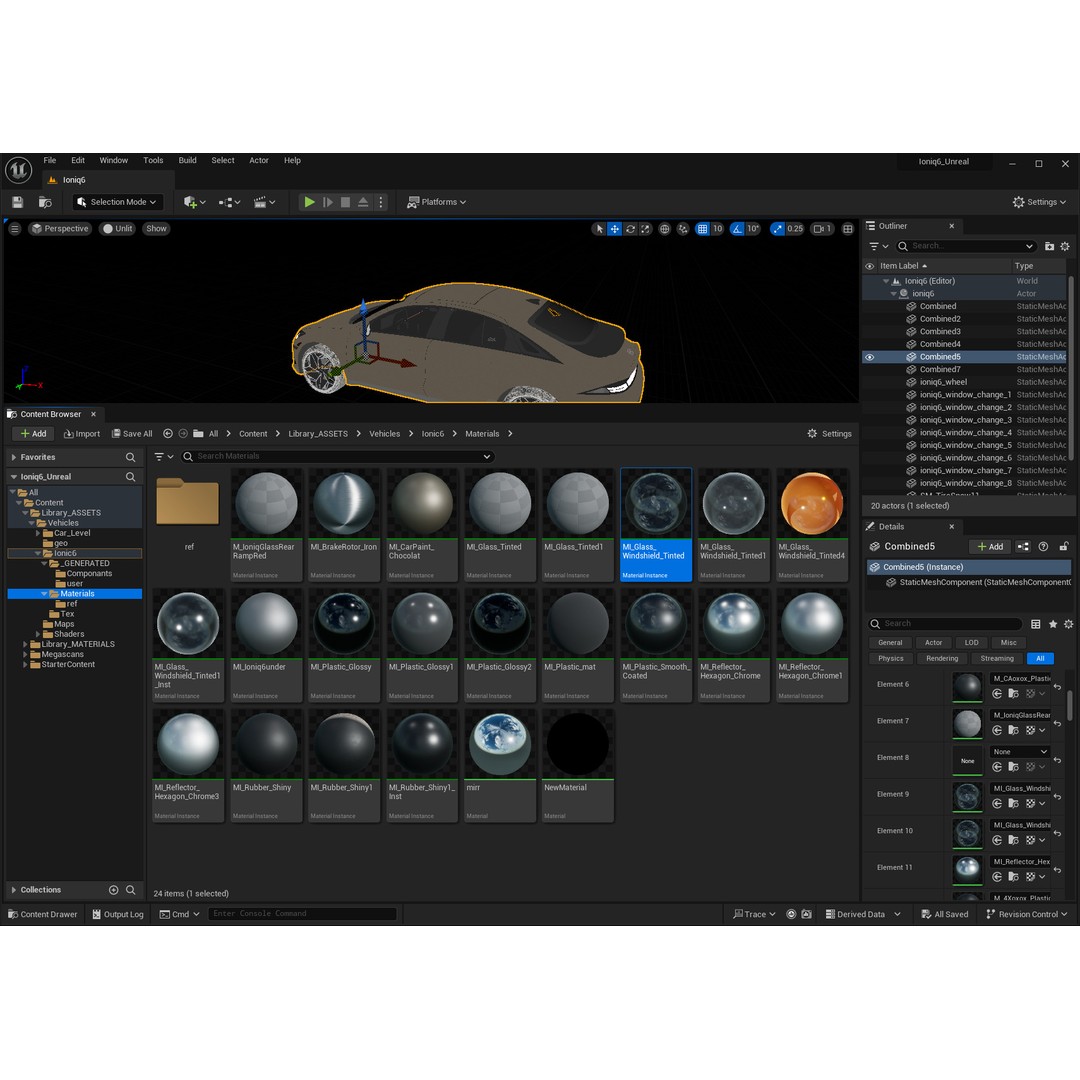Open the Build menu
The height and width of the screenshot is (1080, 1080).
[187, 160]
